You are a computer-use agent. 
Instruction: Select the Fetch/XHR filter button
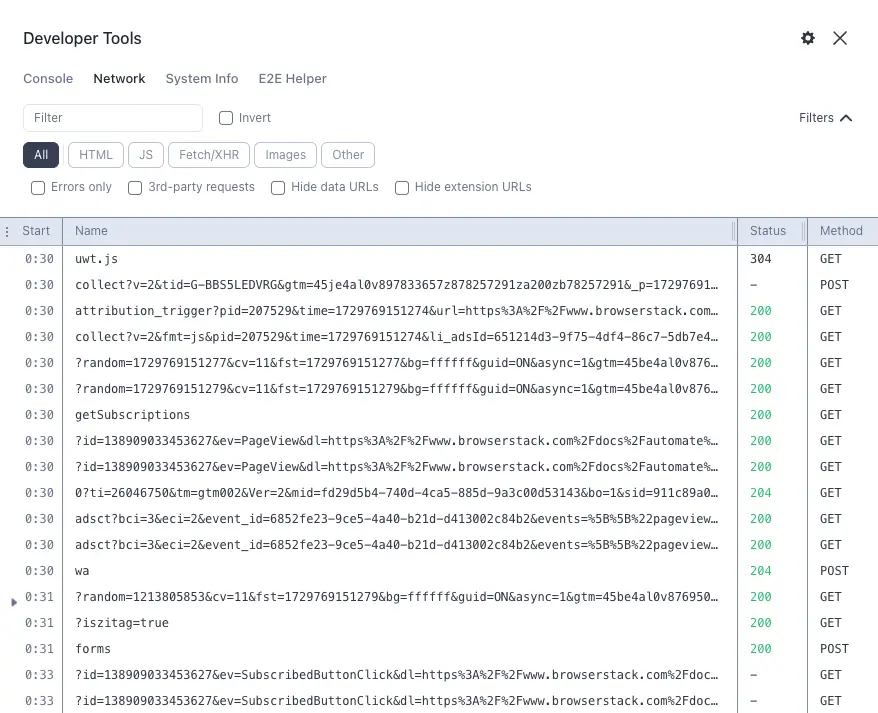click(208, 155)
